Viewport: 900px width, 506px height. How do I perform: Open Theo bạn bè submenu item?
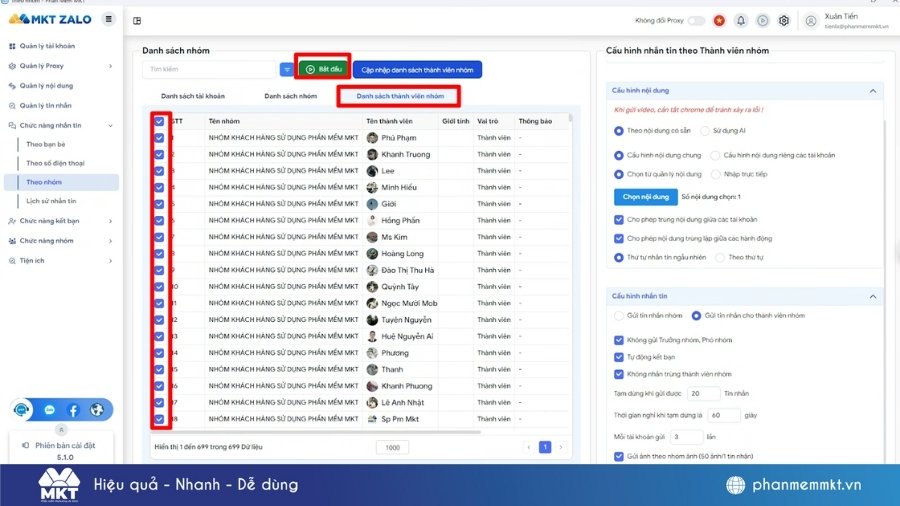tap(46, 145)
